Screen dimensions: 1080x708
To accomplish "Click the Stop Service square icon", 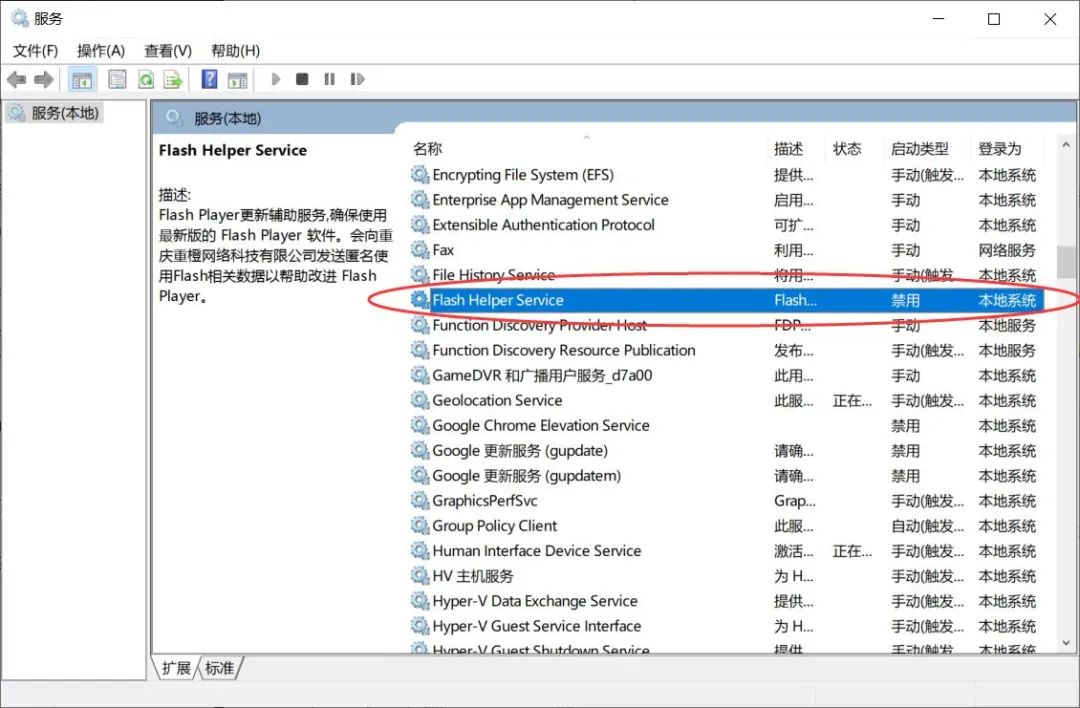I will pyautogui.click(x=302, y=79).
